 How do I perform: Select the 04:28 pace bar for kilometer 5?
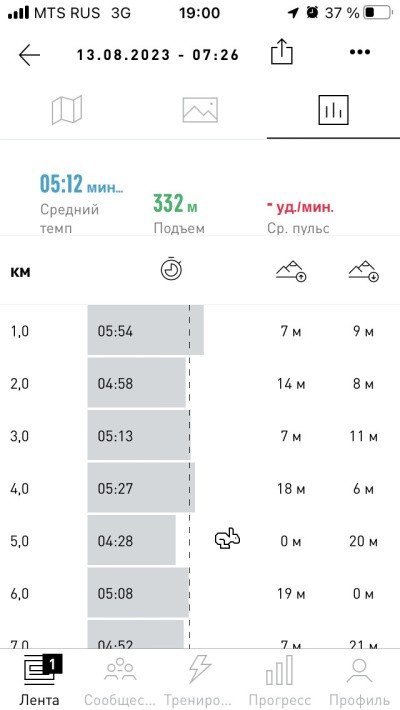pos(131,540)
